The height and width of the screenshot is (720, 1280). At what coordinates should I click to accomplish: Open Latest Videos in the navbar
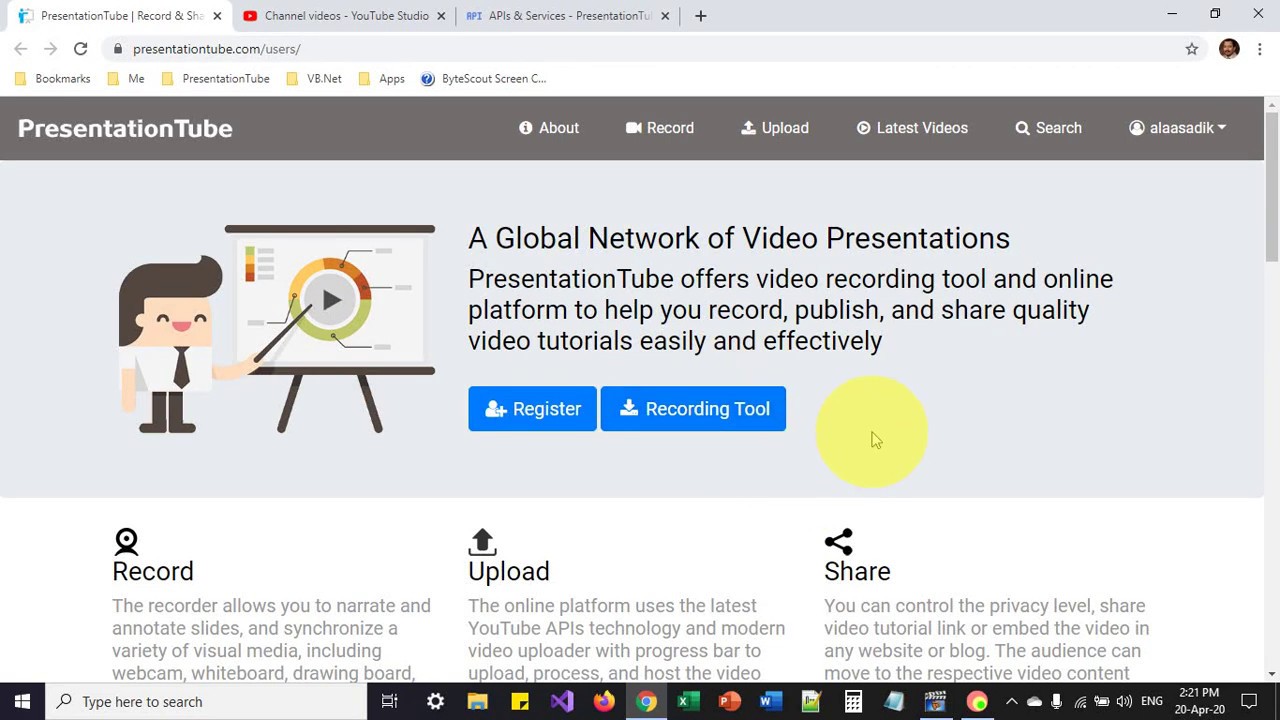912,128
